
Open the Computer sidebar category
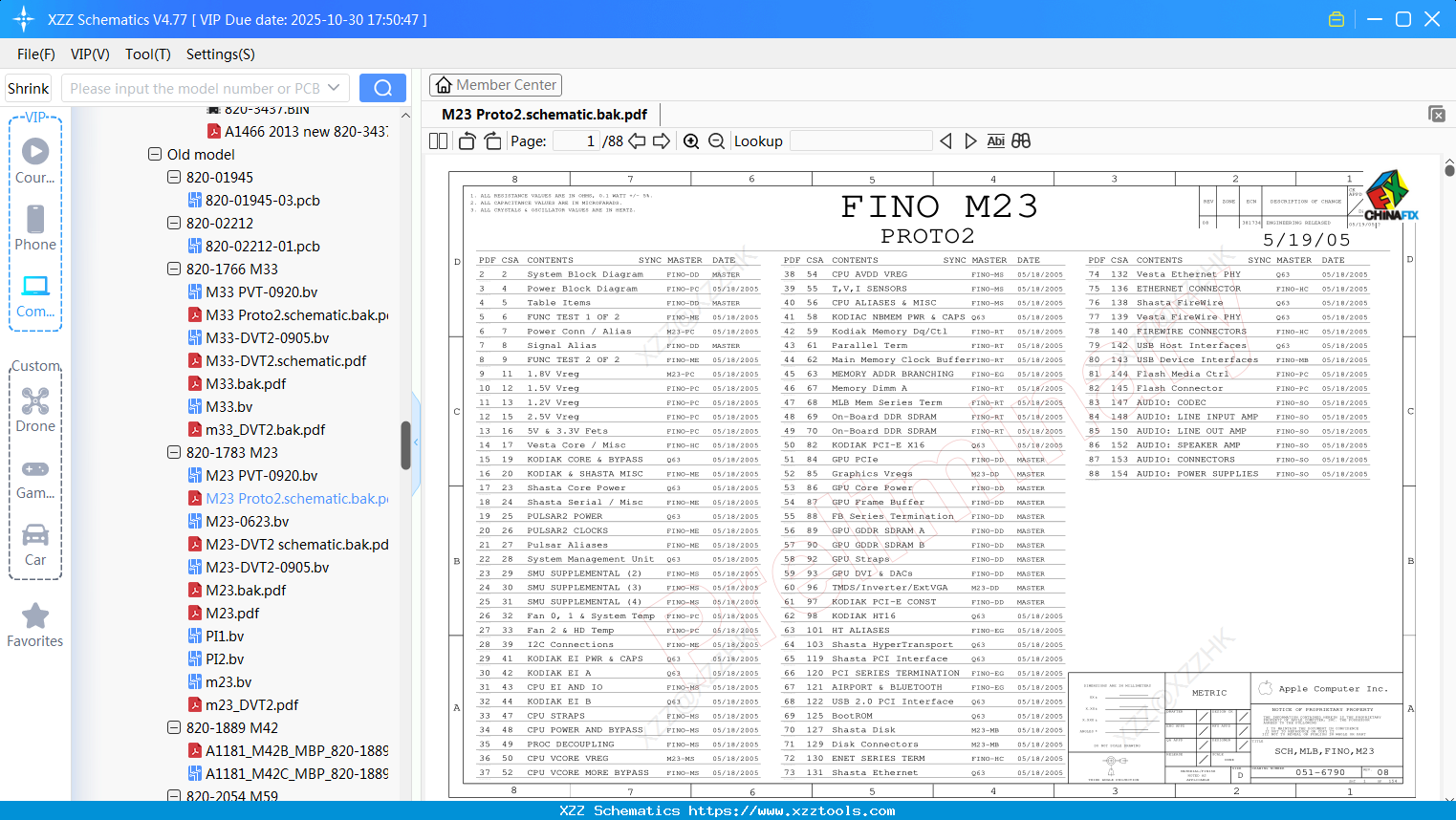click(x=35, y=295)
